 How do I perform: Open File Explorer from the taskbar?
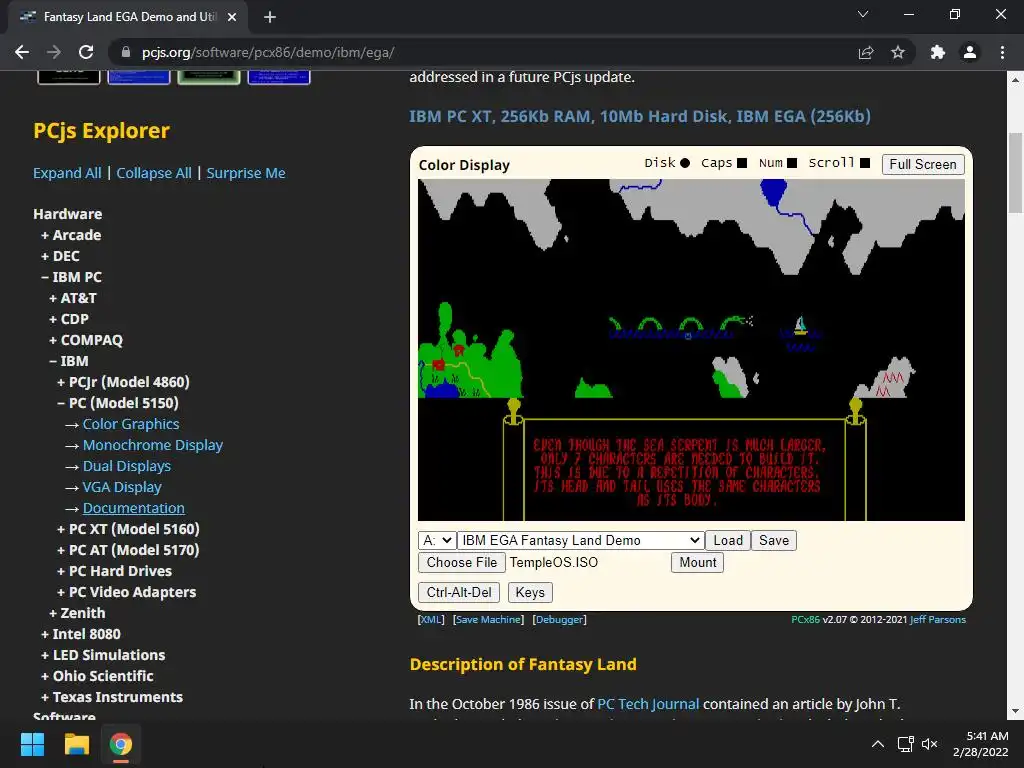[x=76, y=744]
